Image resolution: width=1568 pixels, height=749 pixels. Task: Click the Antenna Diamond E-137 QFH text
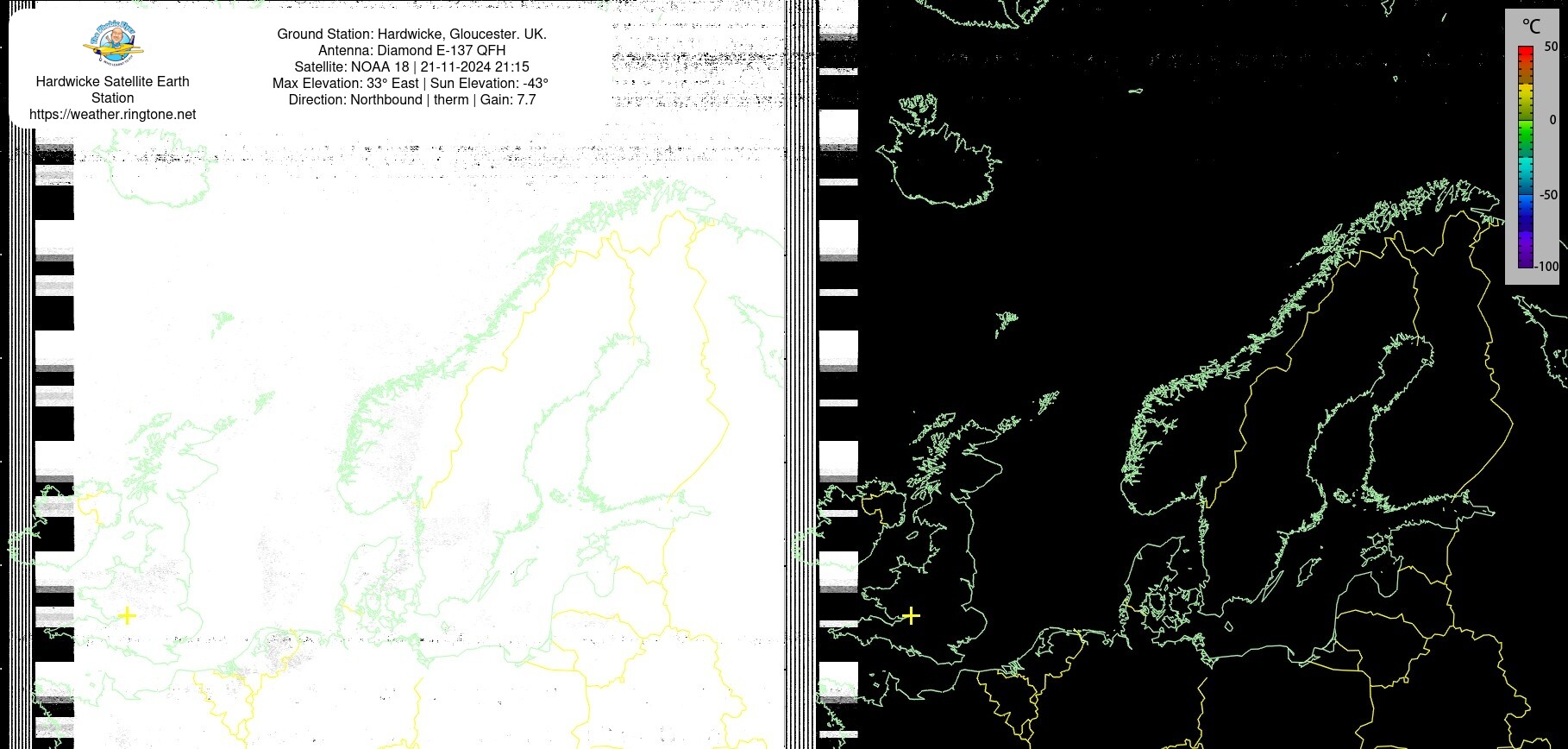pyautogui.click(x=411, y=50)
